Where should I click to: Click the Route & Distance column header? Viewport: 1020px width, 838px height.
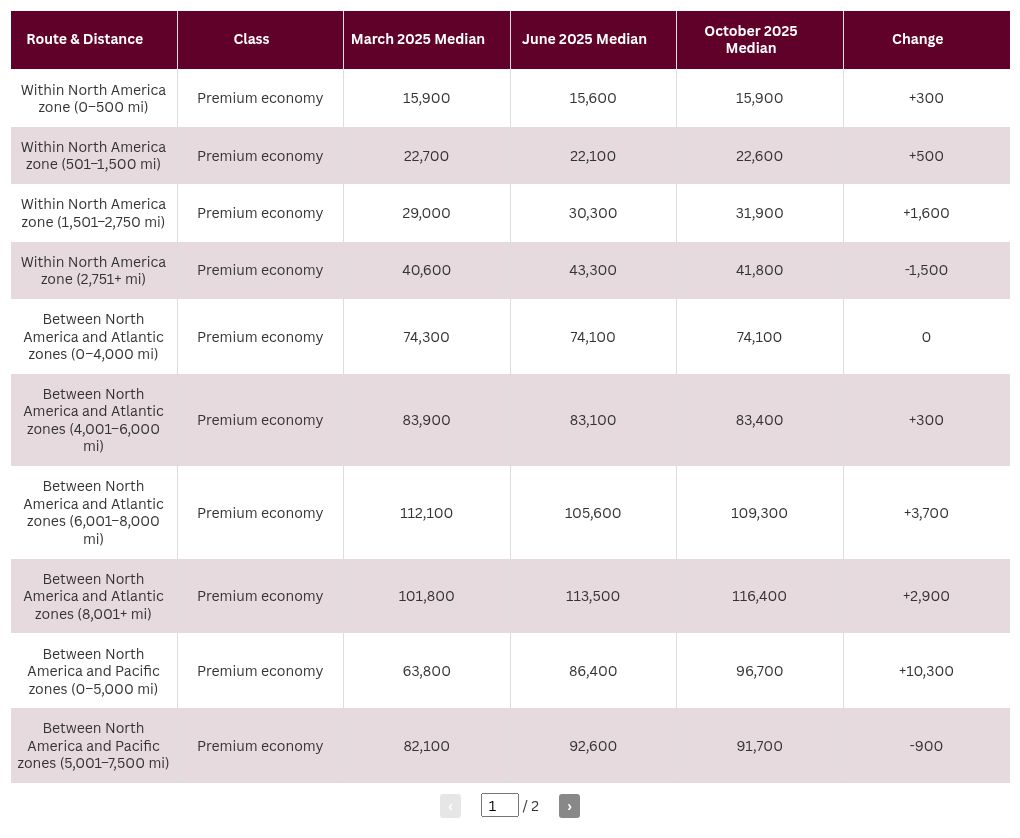85,39
